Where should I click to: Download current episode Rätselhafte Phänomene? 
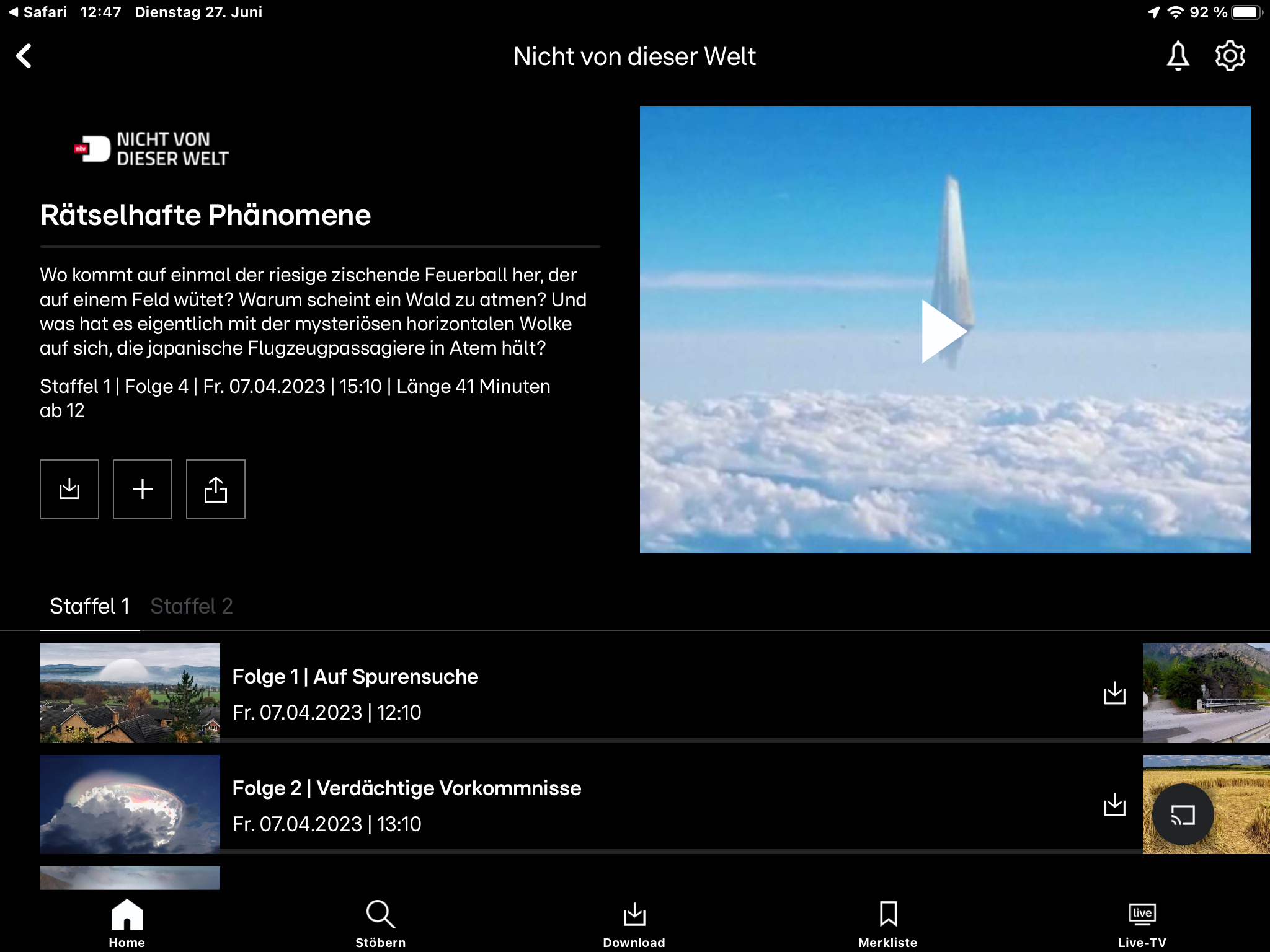pyautogui.click(x=69, y=489)
